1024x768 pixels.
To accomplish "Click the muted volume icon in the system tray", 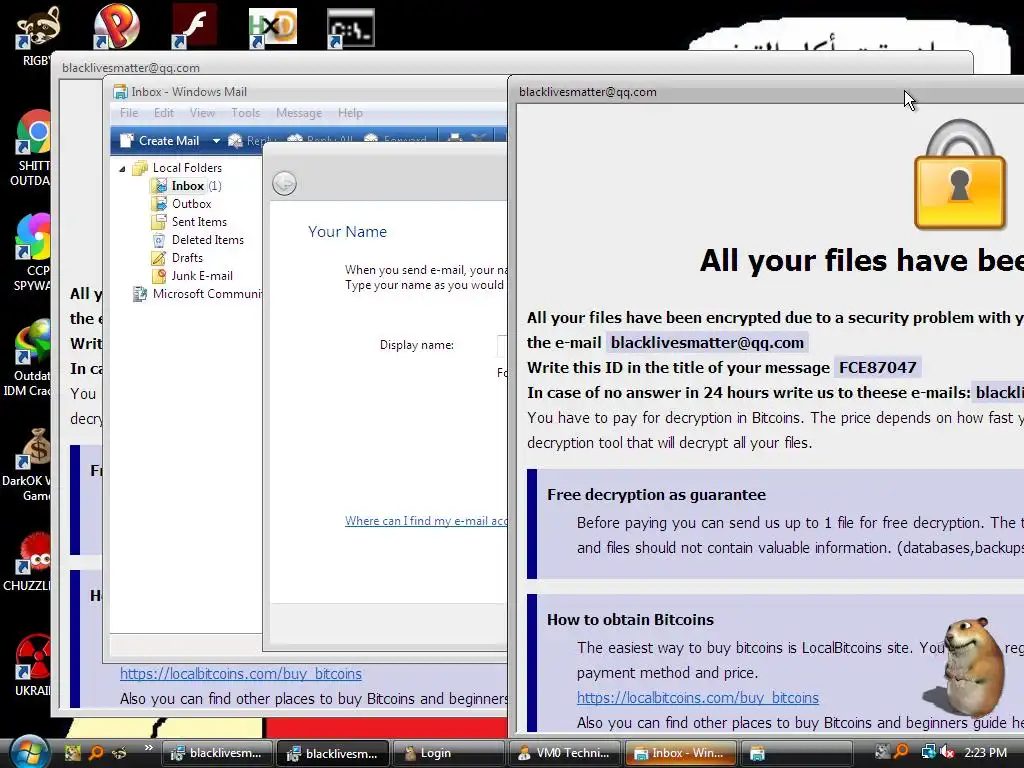I will [x=946, y=753].
